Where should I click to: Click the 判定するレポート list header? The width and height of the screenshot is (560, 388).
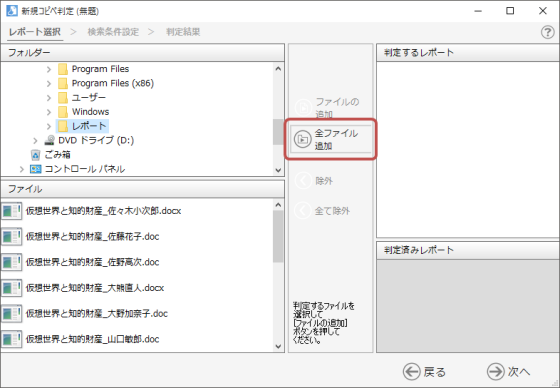click(468, 53)
